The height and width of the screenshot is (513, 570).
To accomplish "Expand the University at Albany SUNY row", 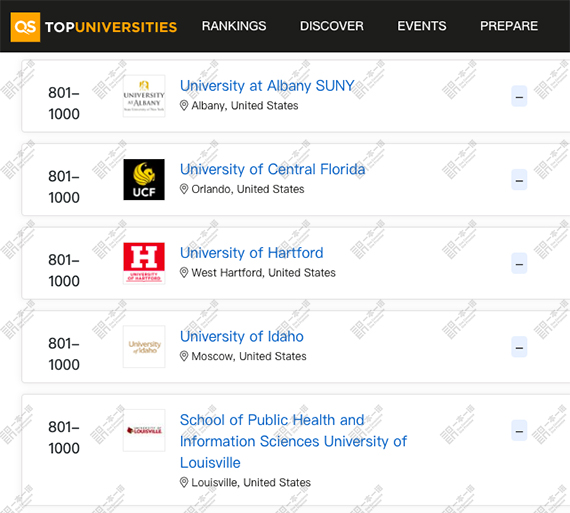I will tap(519, 96).
